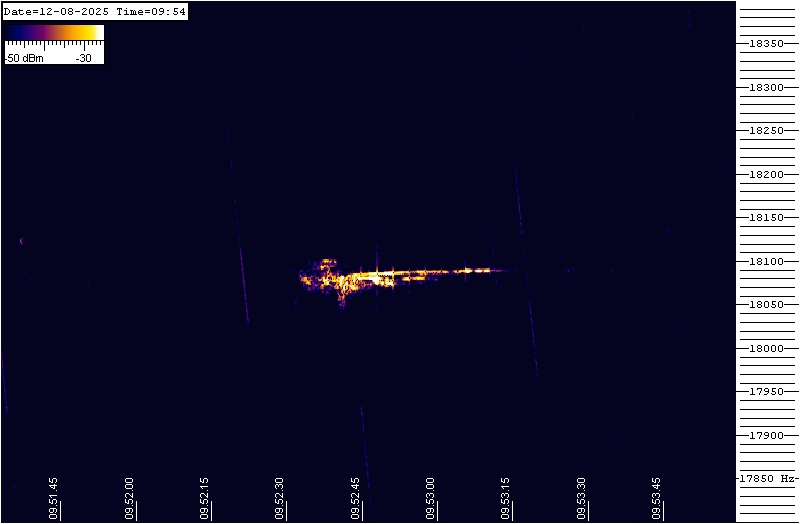This screenshot has height=524, width=800.
Task: Select the 18300 frequency label
Action: tap(766, 88)
